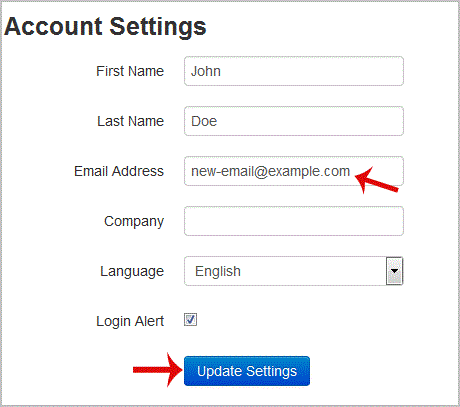Click the First Name input field
Viewport: 460px width, 407px height.
294,71
